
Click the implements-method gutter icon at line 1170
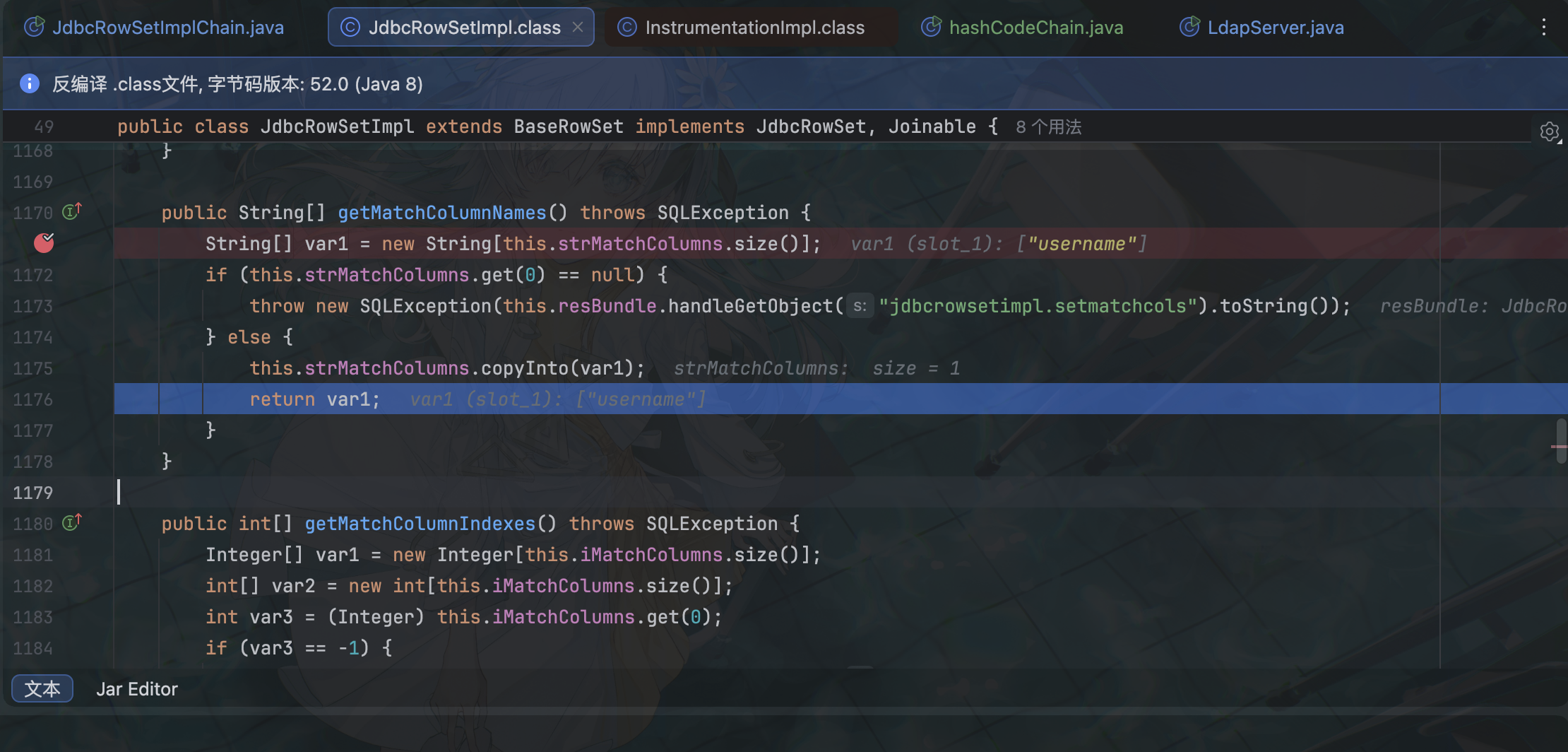[x=71, y=211]
